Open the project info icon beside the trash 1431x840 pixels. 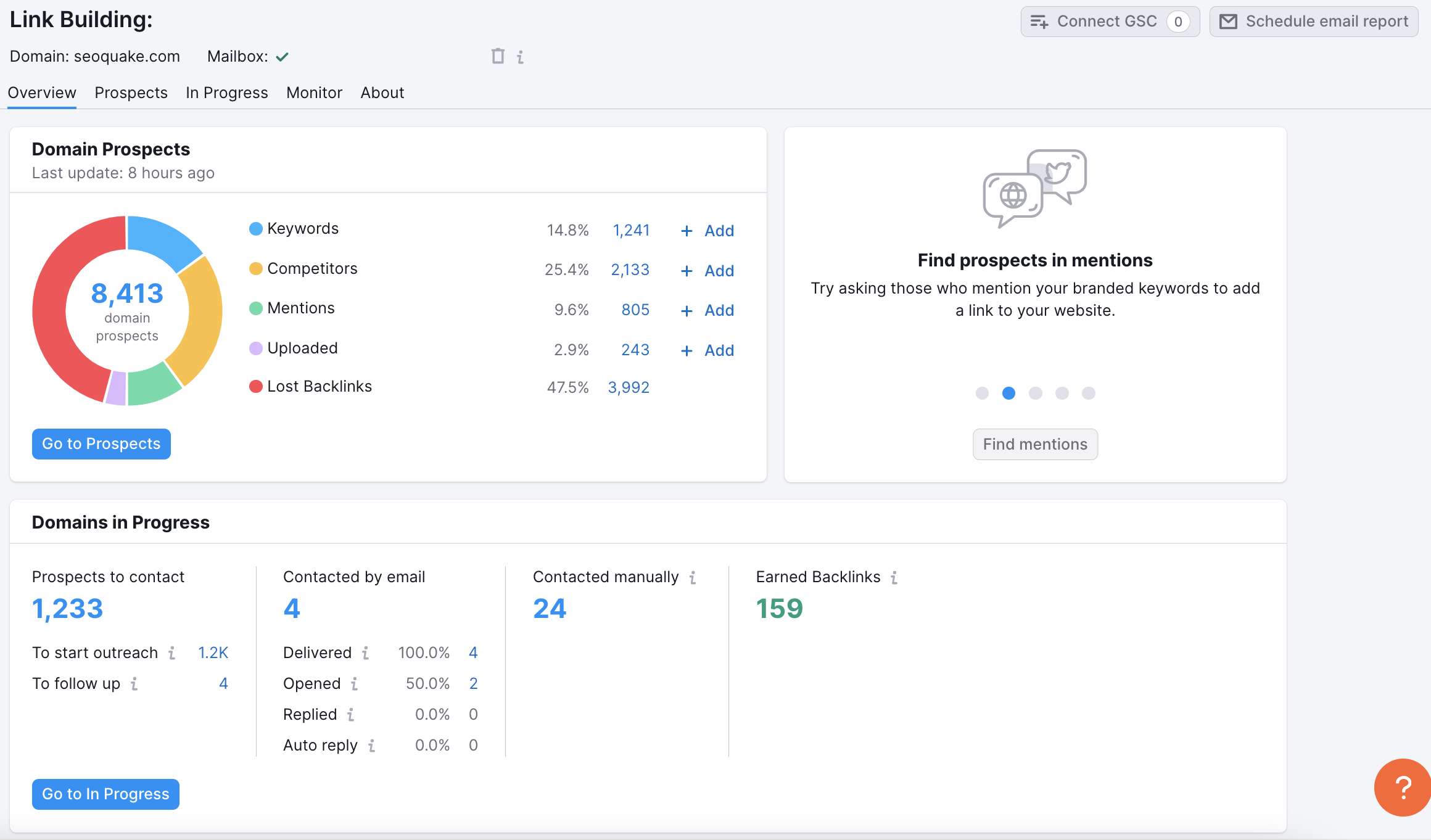521,56
